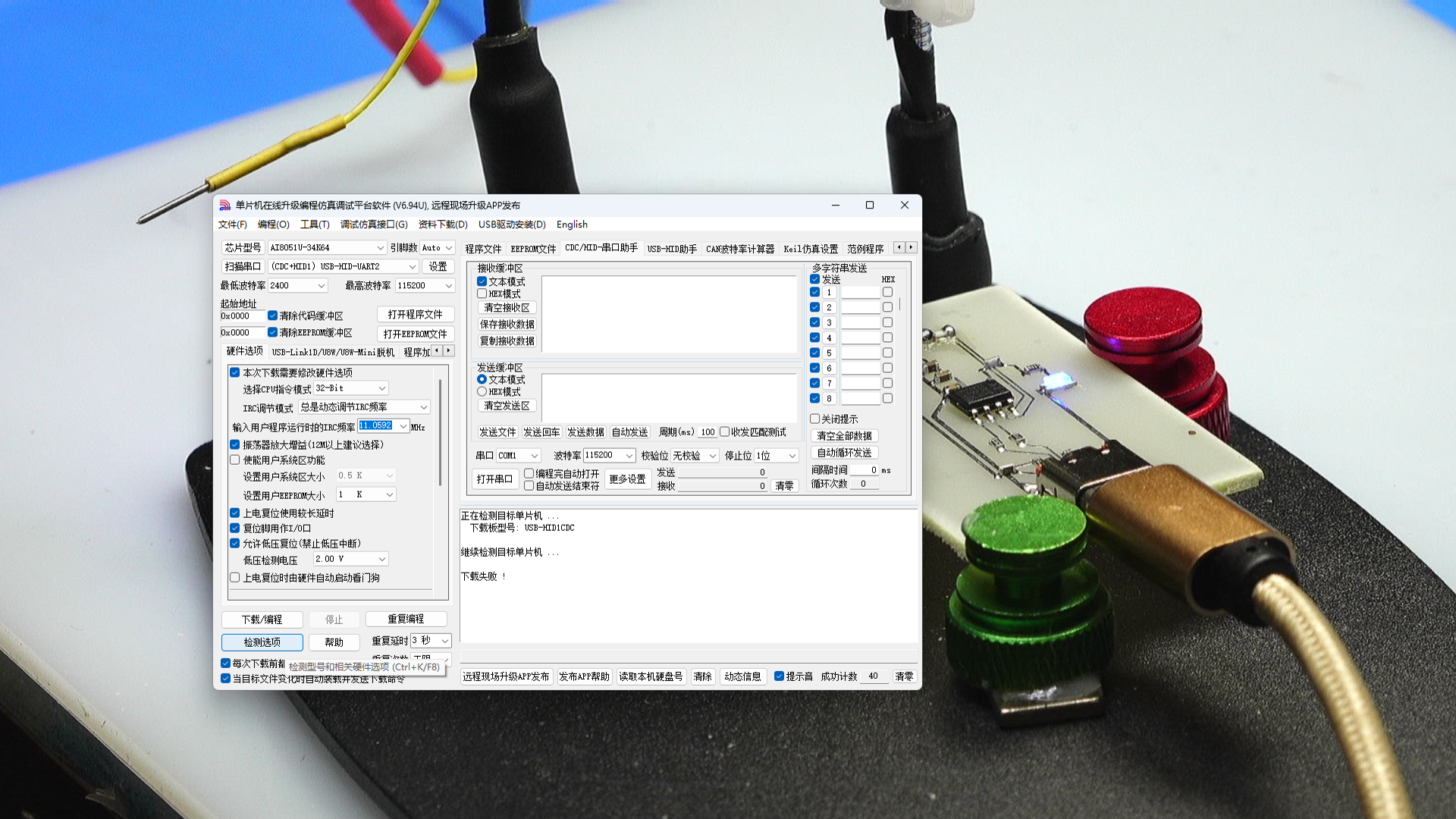Viewport: 1456px width, 819px height.
Task: Expand the 芯片型号 AI8051U-34K64 dropdown
Action: (380, 248)
